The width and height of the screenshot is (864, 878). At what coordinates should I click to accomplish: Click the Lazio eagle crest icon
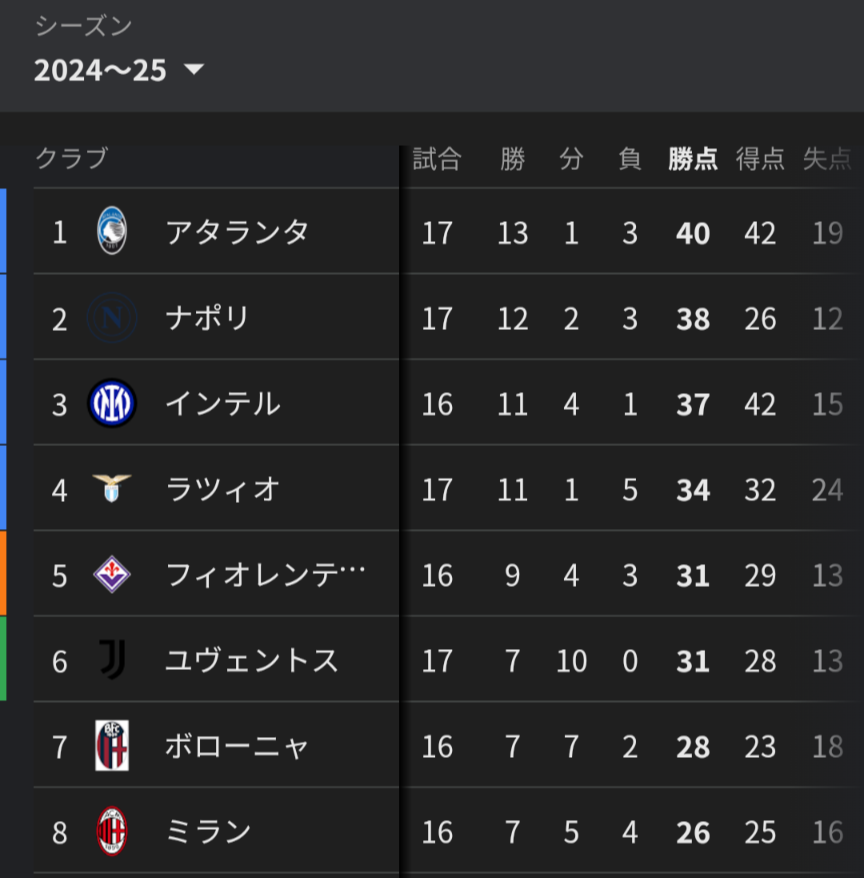(x=112, y=489)
